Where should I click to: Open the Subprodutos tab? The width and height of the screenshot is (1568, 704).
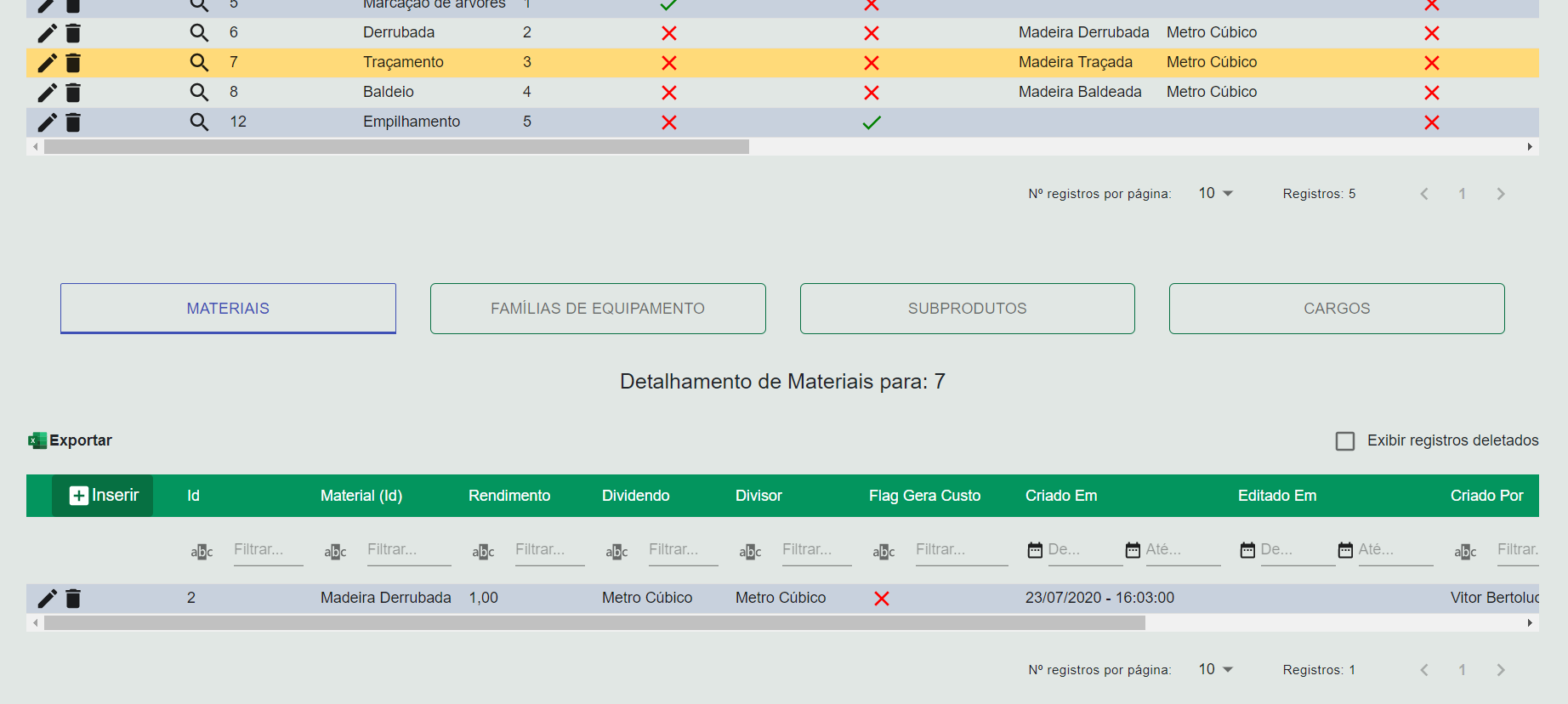pos(967,309)
